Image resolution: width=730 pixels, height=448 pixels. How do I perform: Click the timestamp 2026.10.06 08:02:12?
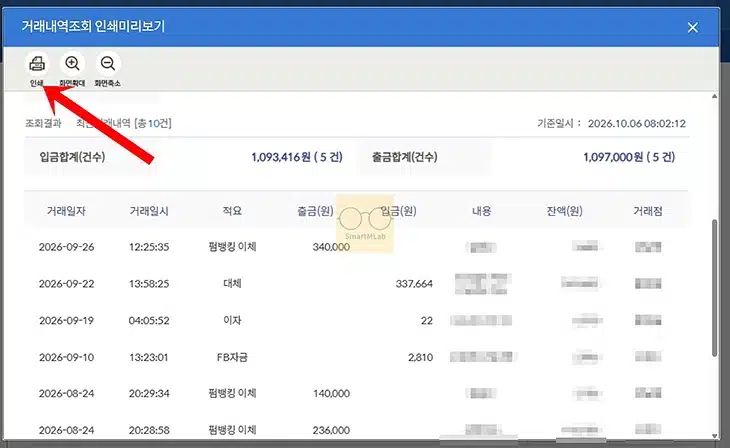click(x=636, y=123)
